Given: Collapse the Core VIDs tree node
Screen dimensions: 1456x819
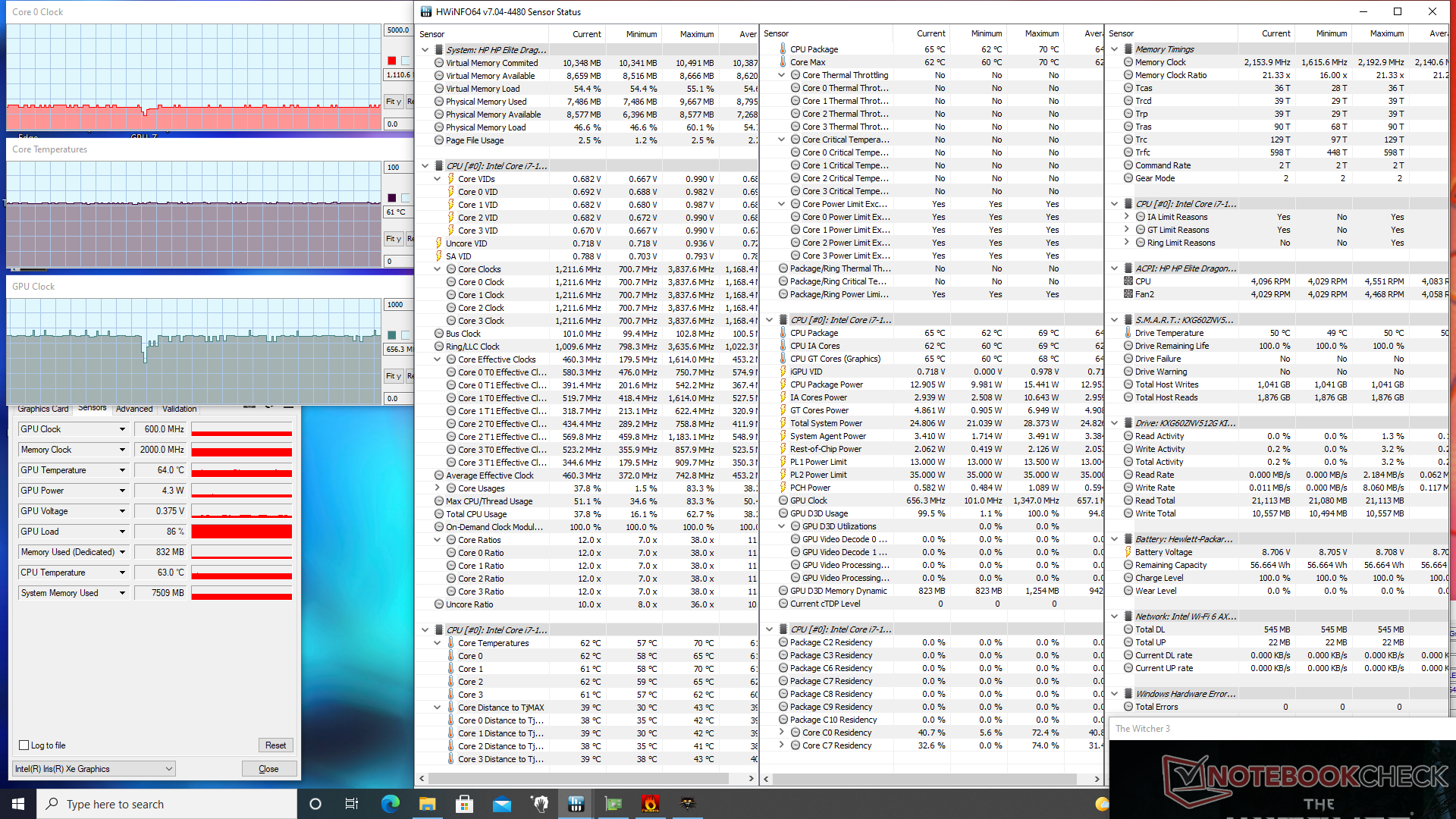Looking at the screenshot, I should [x=438, y=179].
